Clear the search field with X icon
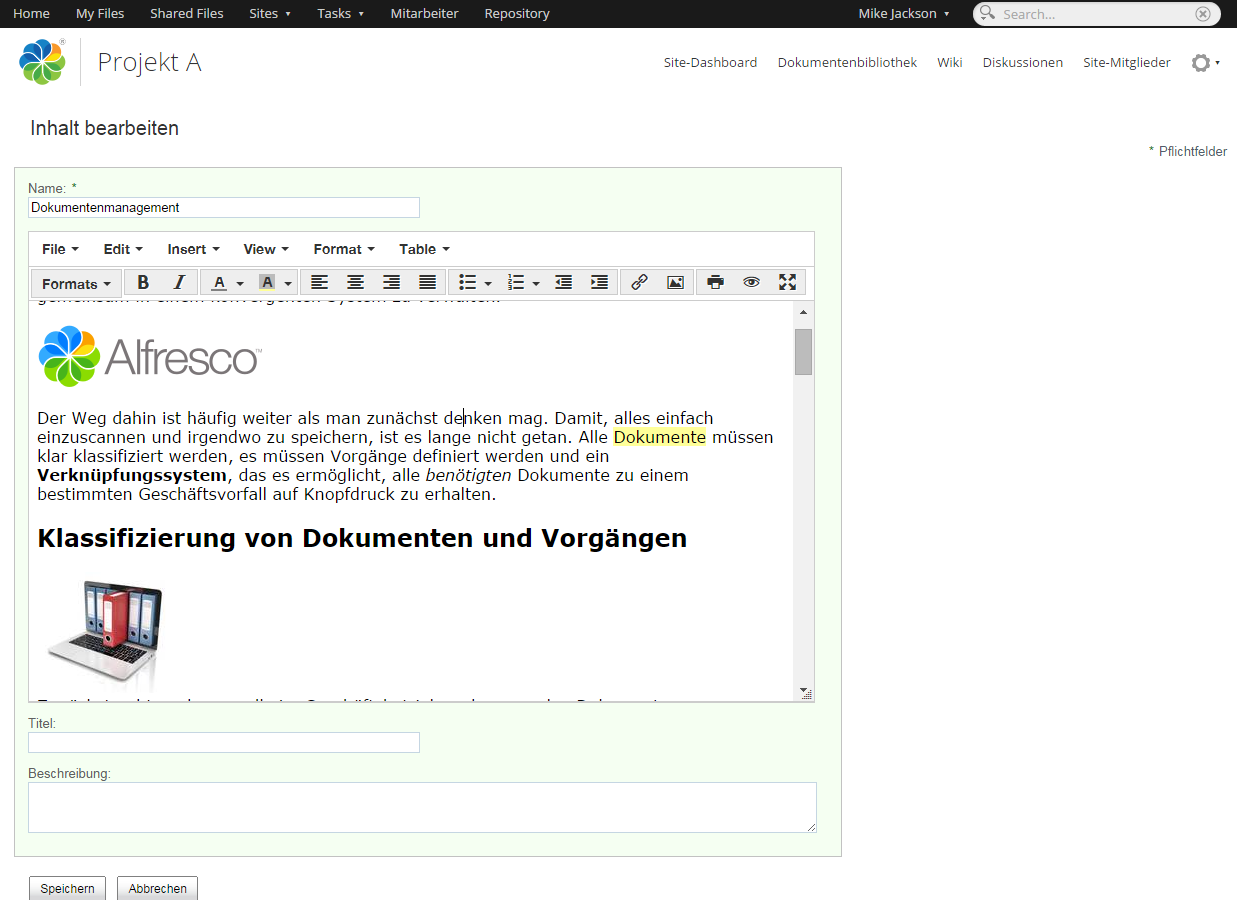1237x900 pixels. pyautogui.click(x=1203, y=14)
